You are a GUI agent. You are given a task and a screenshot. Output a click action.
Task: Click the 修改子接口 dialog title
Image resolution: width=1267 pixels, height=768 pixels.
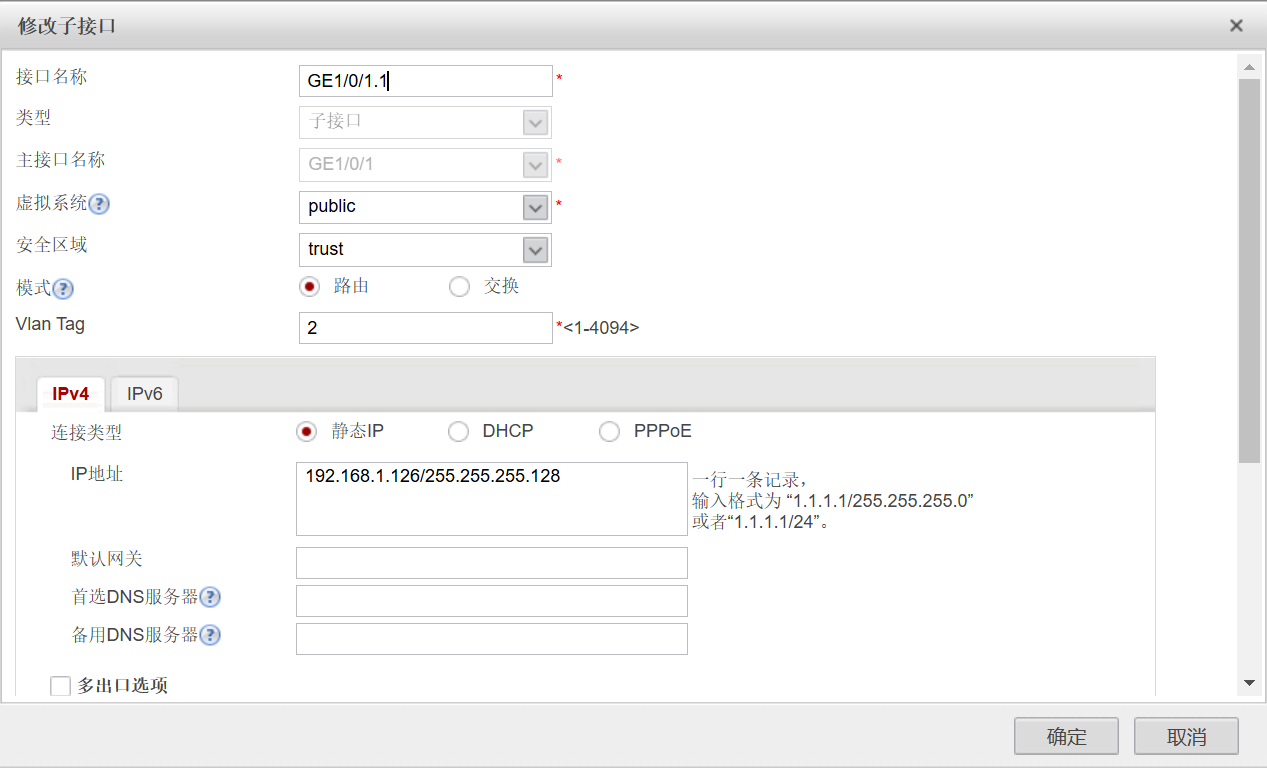click(67, 26)
